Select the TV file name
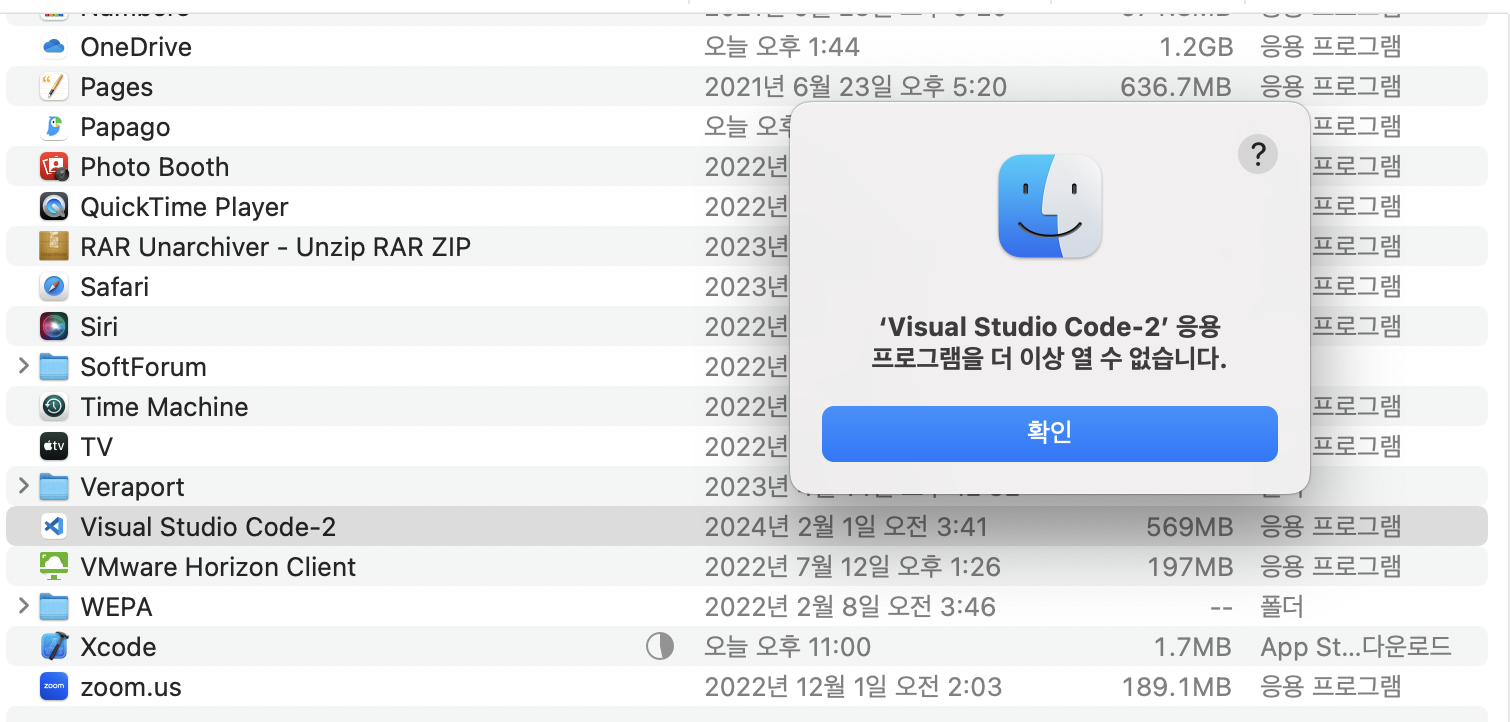The image size is (1510, 722). [97, 447]
